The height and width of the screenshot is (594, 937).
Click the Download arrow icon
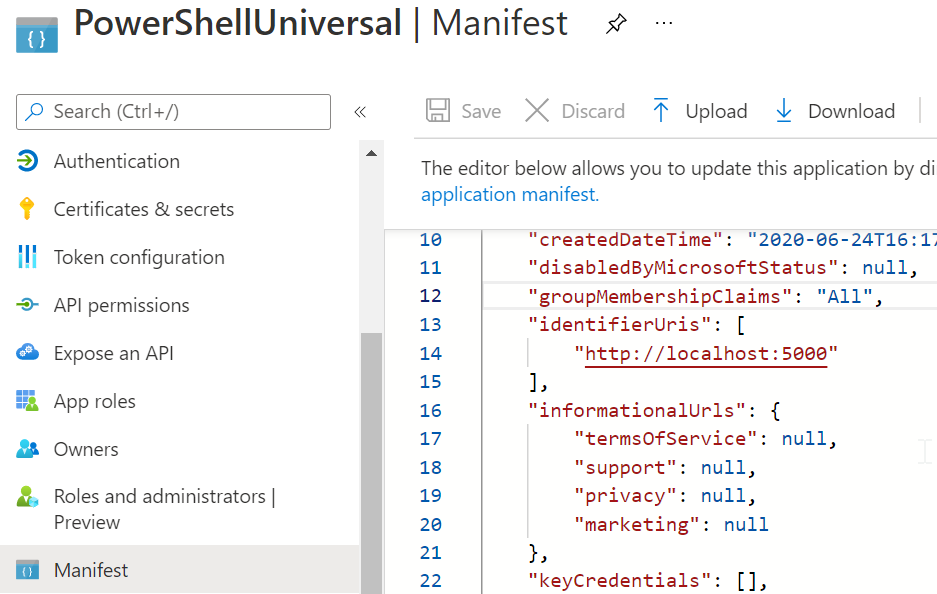783,111
